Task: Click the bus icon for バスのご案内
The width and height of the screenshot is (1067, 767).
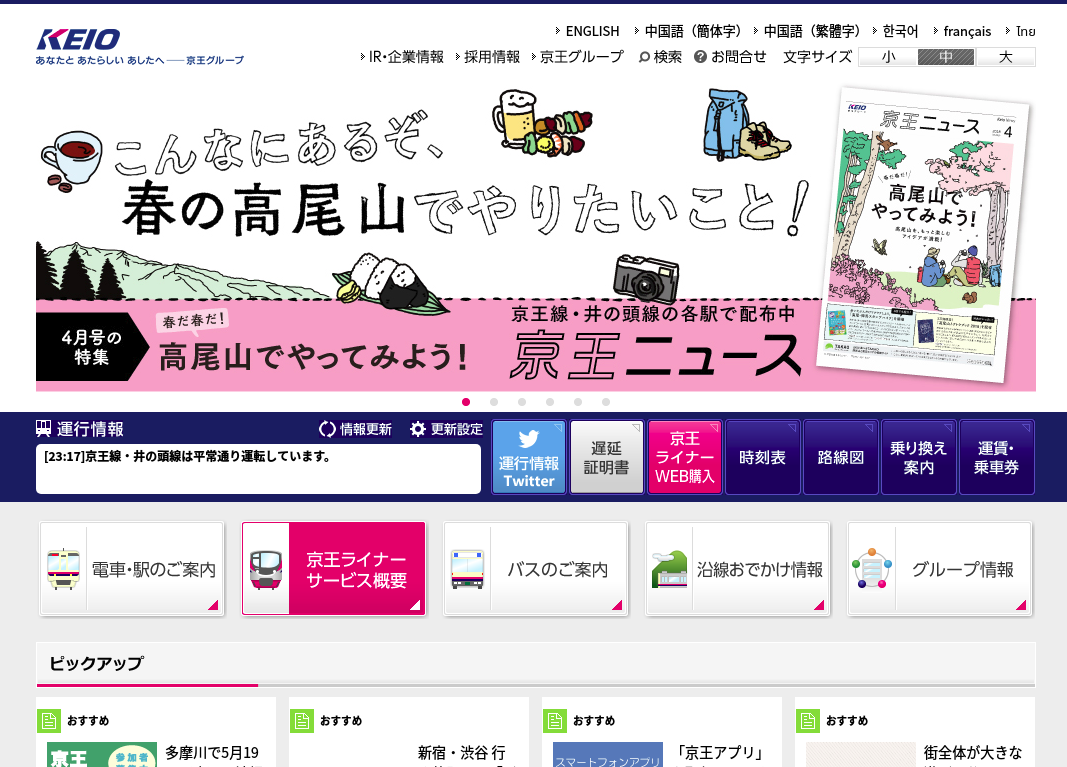Action: click(x=467, y=569)
